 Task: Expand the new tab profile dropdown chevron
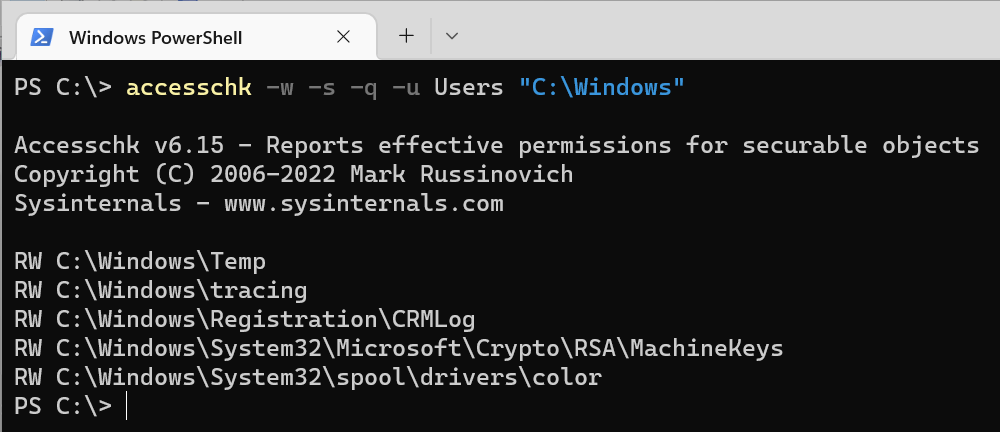pos(452,36)
